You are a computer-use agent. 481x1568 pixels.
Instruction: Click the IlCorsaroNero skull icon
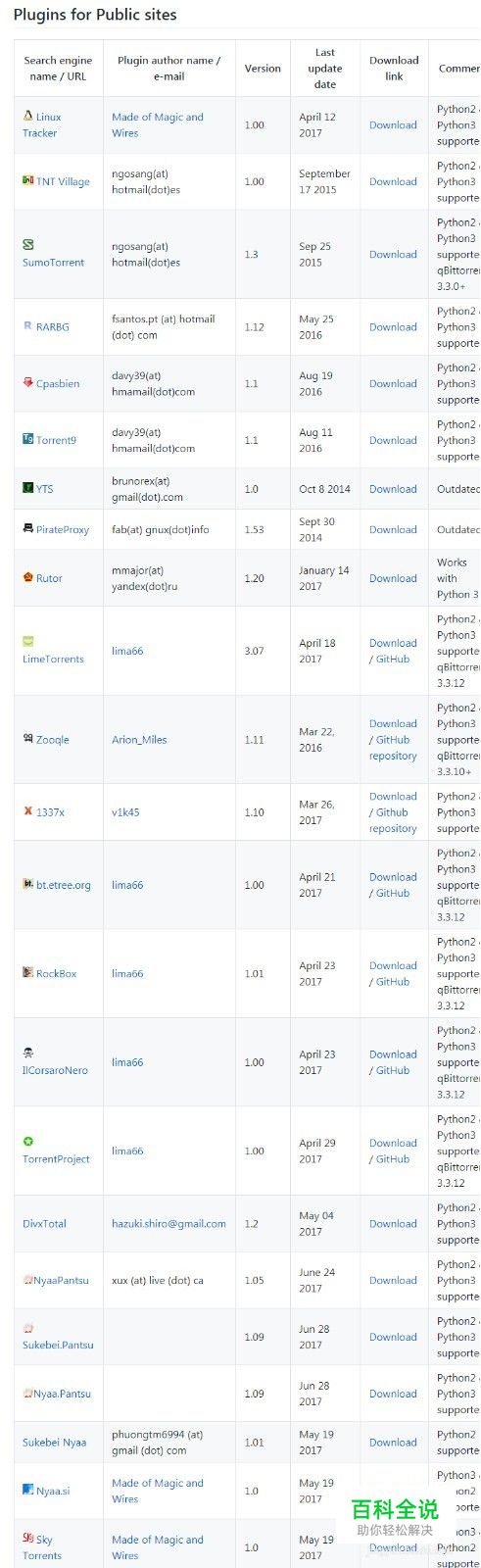28,1053
